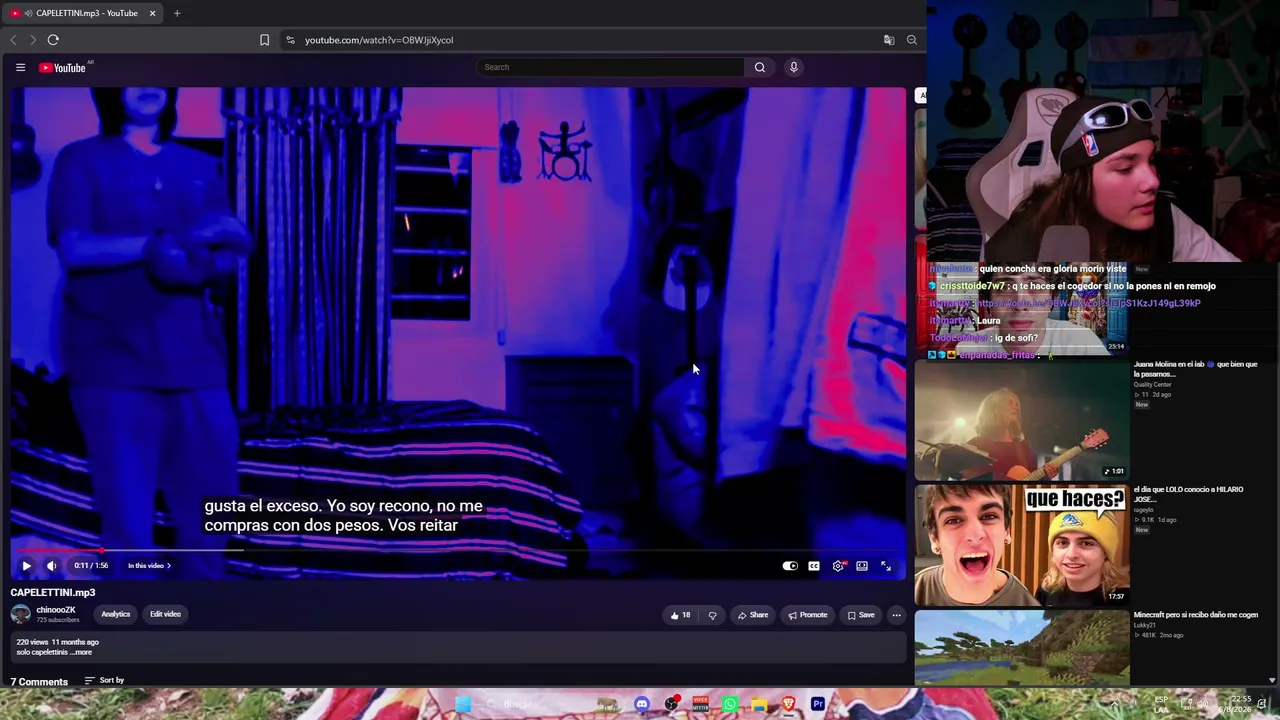Go forward in browser history
1280x720 pixels.
pos(33,40)
